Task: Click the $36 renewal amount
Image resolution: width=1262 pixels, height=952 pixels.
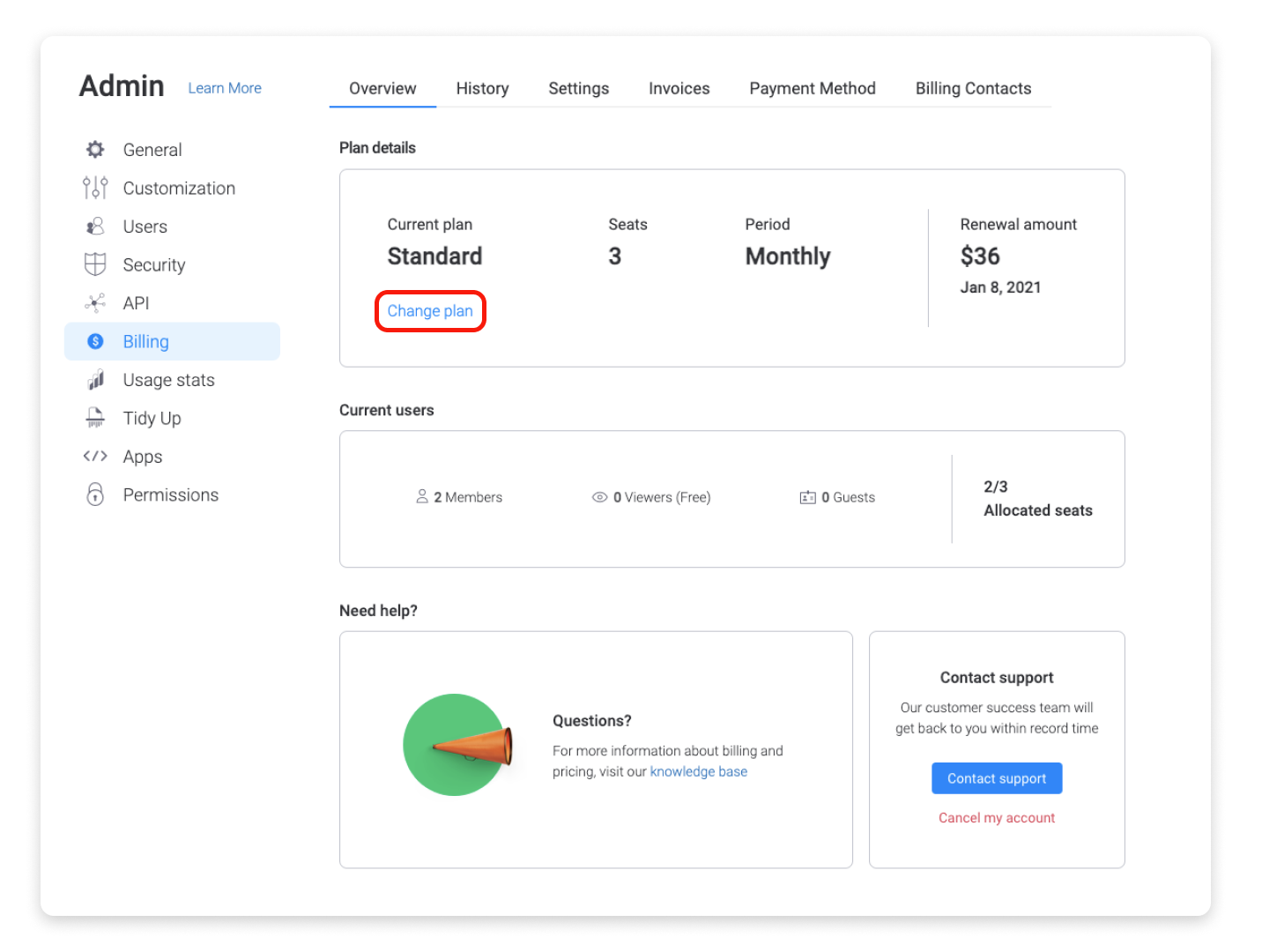Action: tap(980, 257)
